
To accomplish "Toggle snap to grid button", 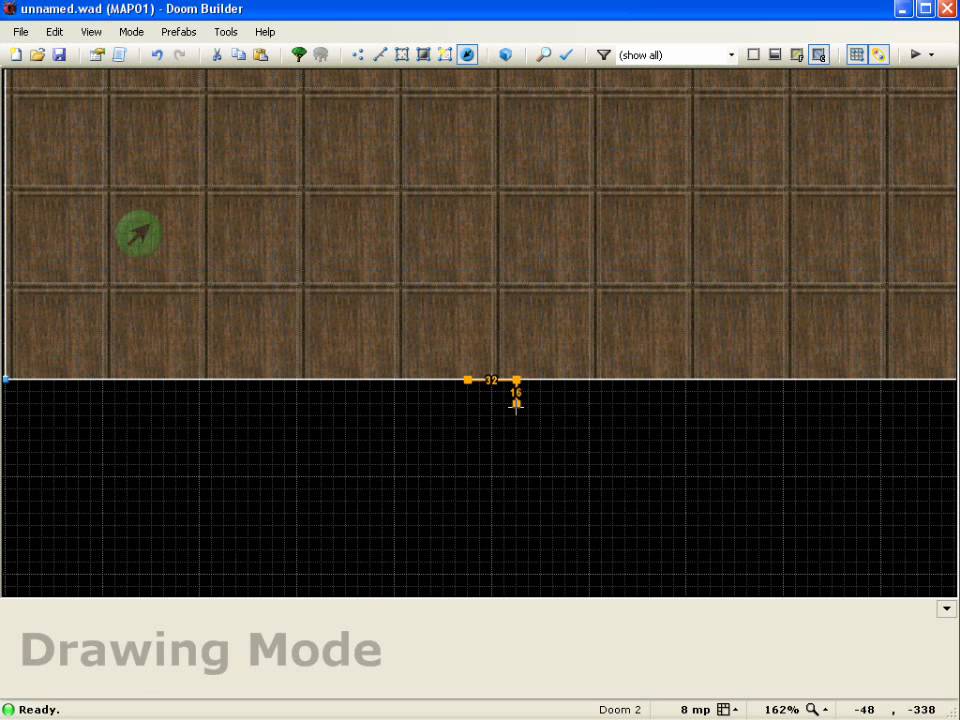I will point(857,54).
